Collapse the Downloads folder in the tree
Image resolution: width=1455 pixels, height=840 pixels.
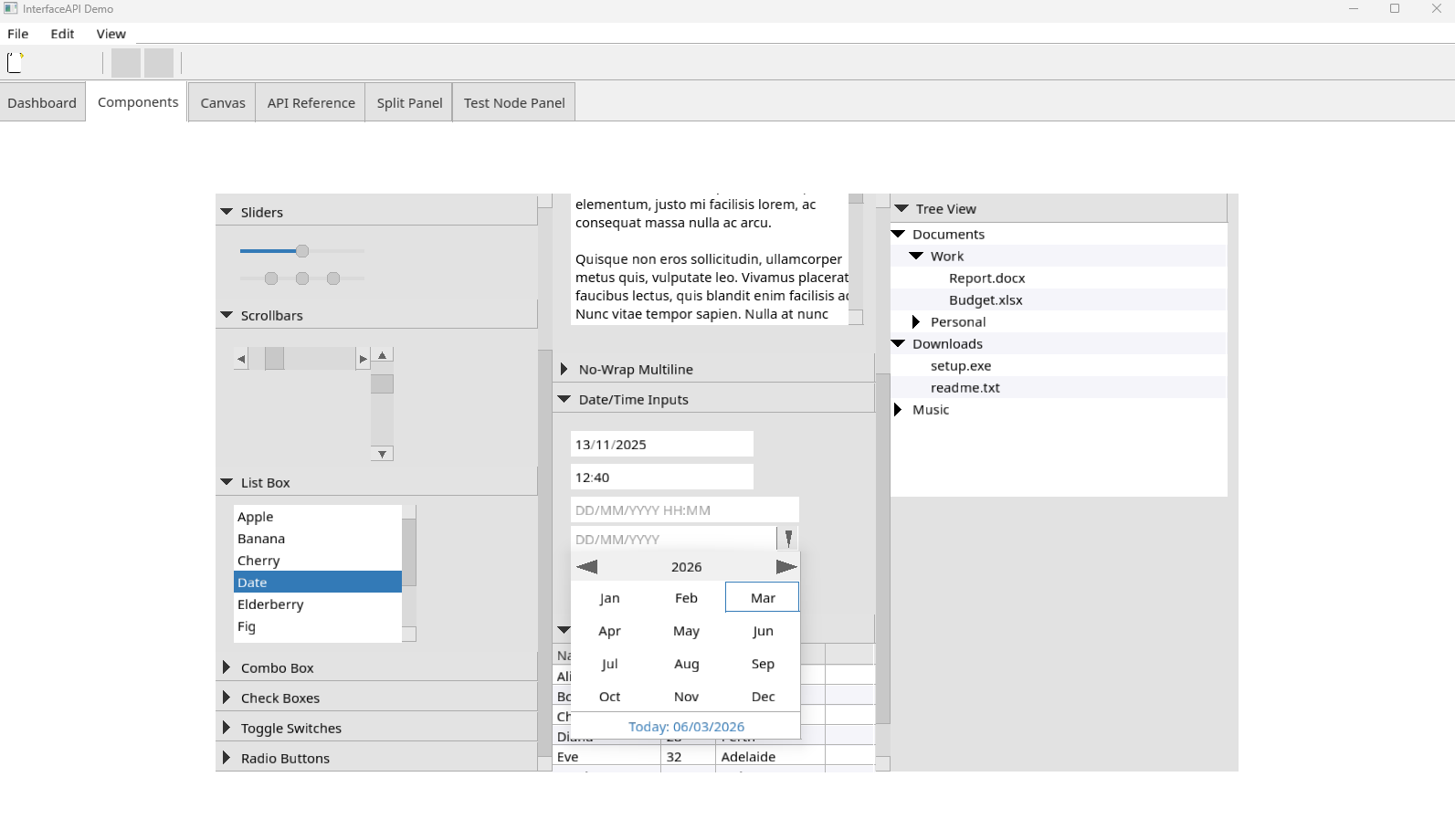(x=898, y=343)
